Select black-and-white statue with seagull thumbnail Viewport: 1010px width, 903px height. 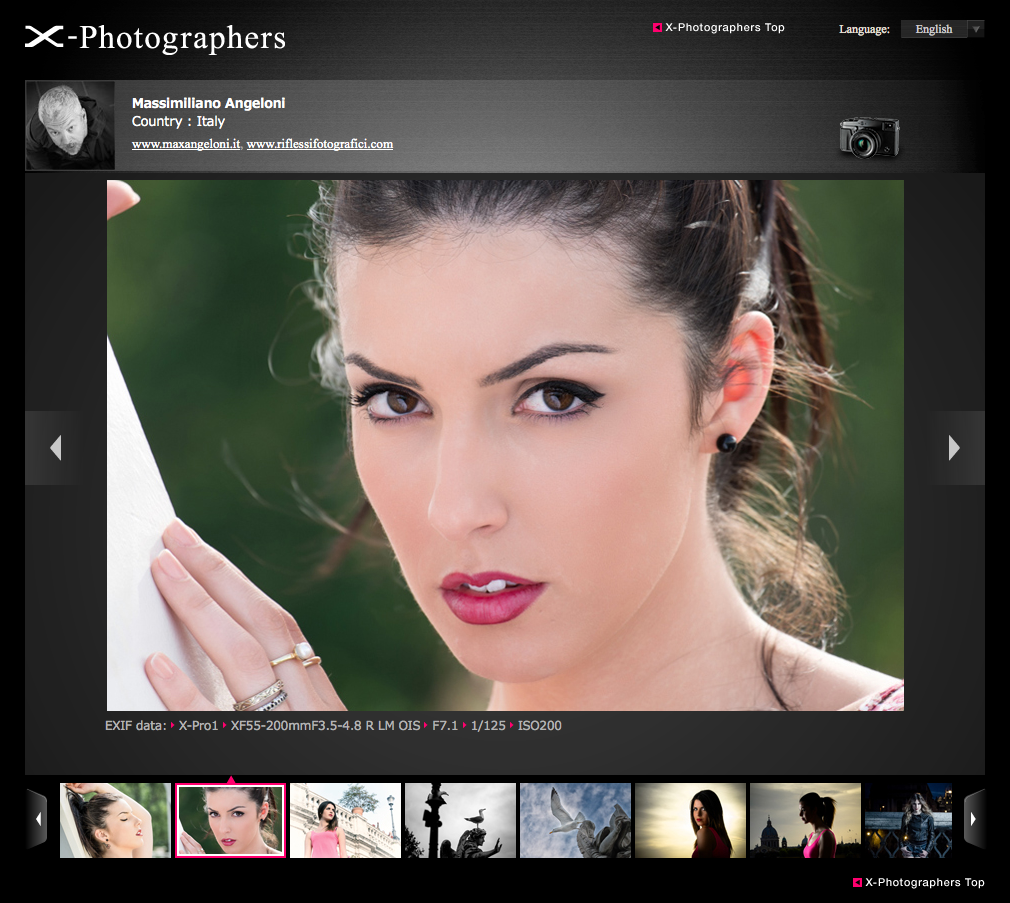tap(460, 820)
